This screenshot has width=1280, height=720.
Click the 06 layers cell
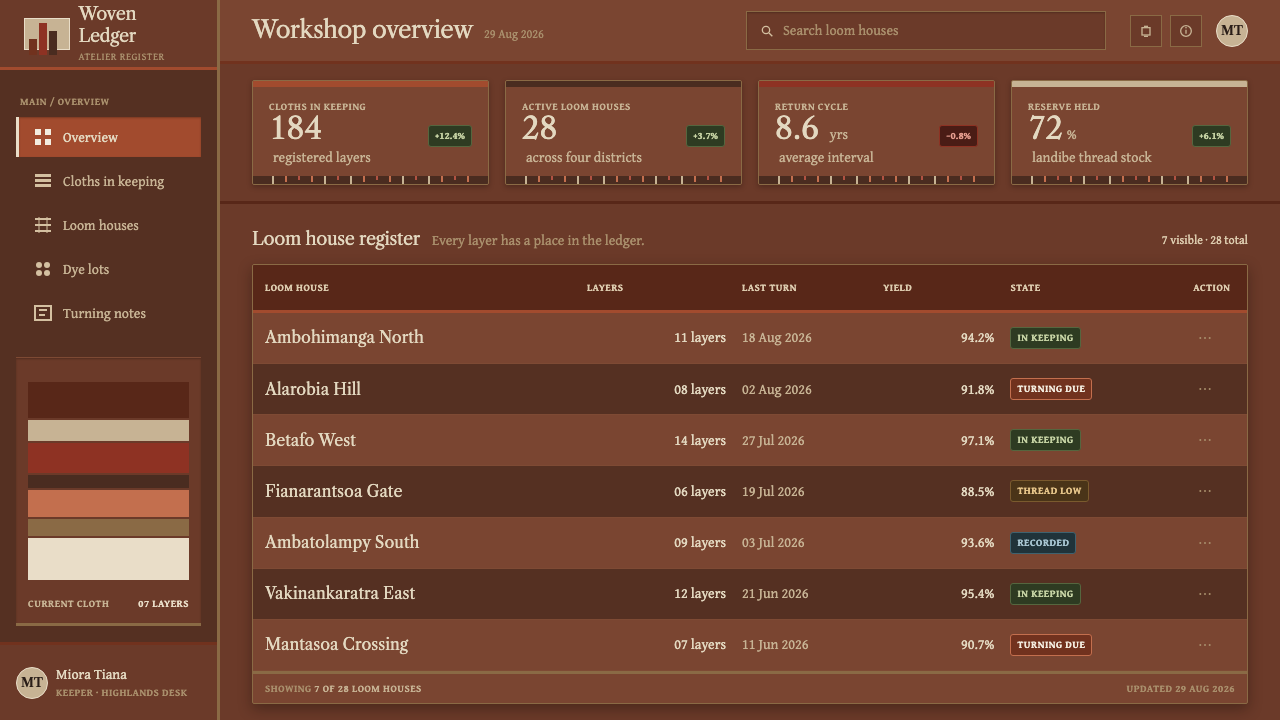tap(700, 492)
